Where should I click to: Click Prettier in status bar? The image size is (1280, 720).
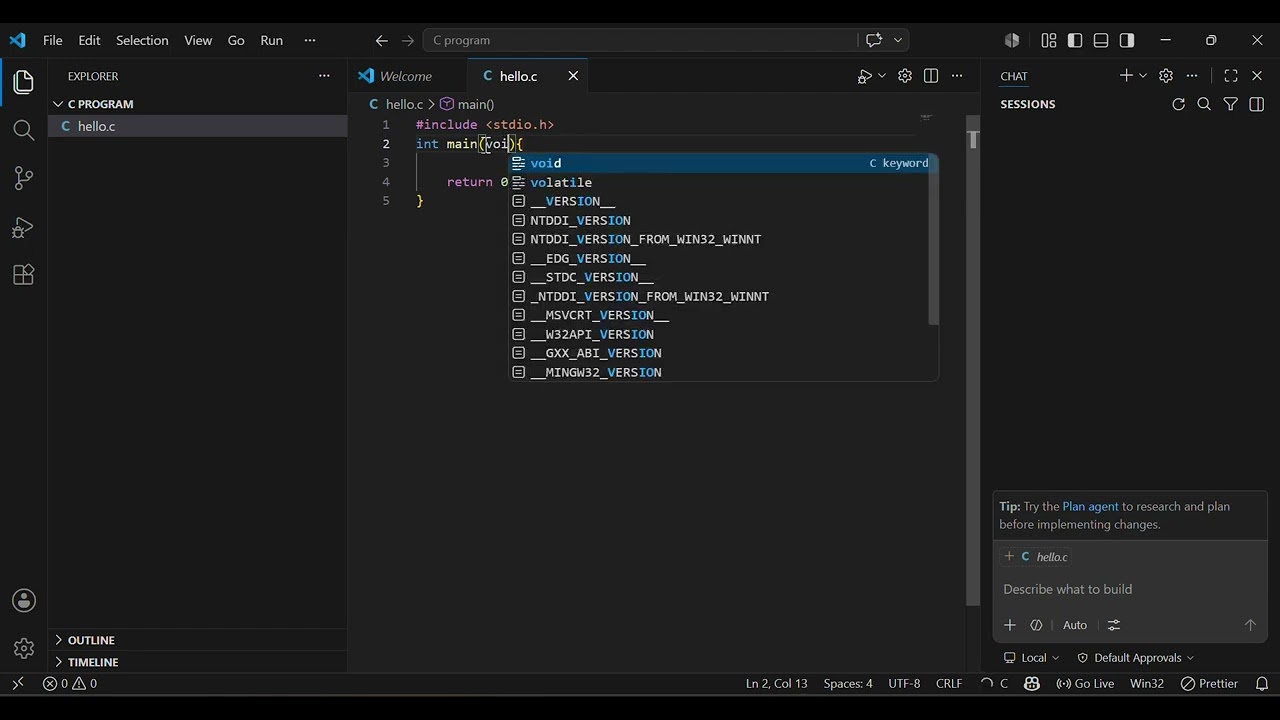[1209, 684]
